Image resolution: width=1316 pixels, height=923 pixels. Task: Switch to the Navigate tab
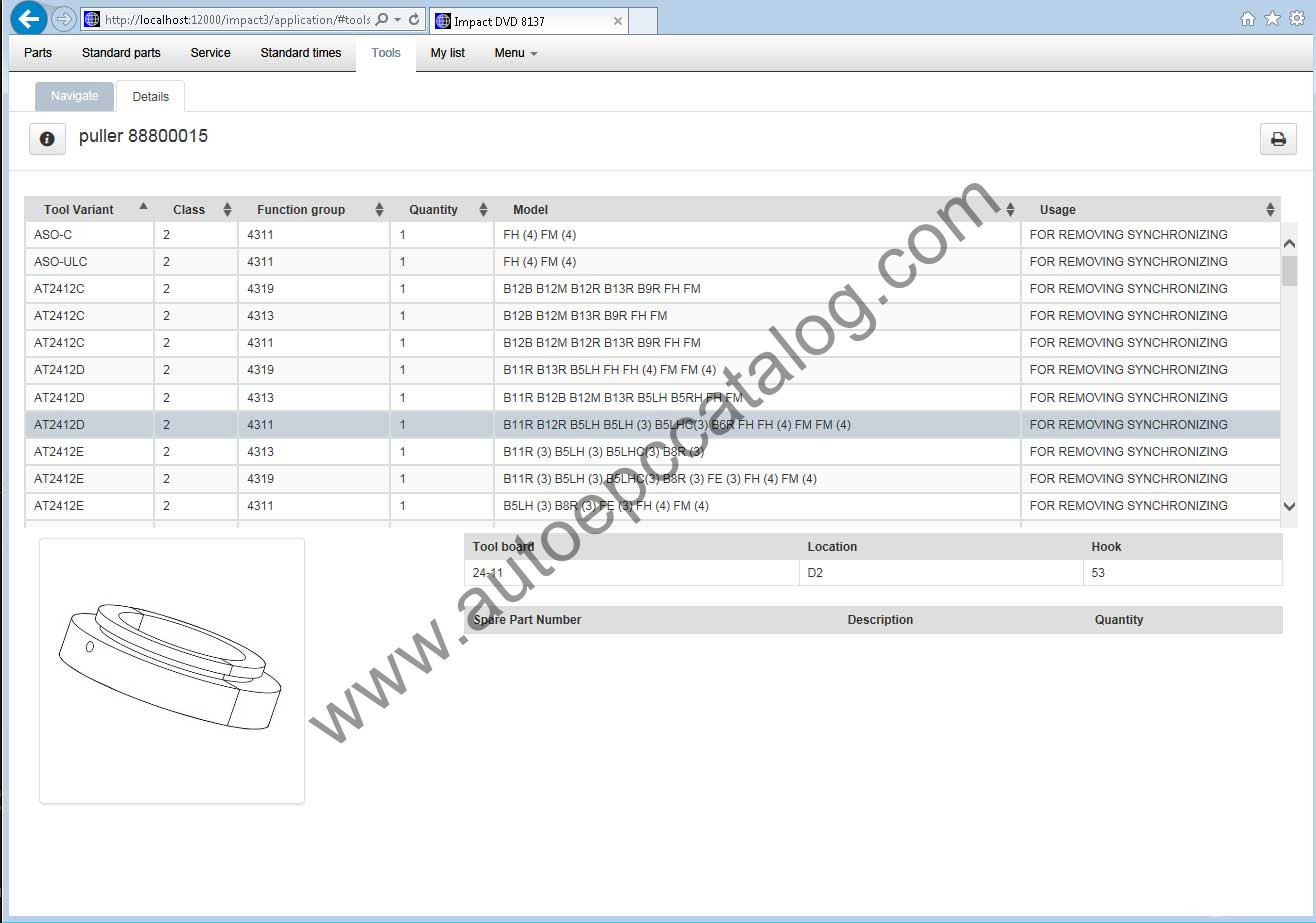coord(75,96)
